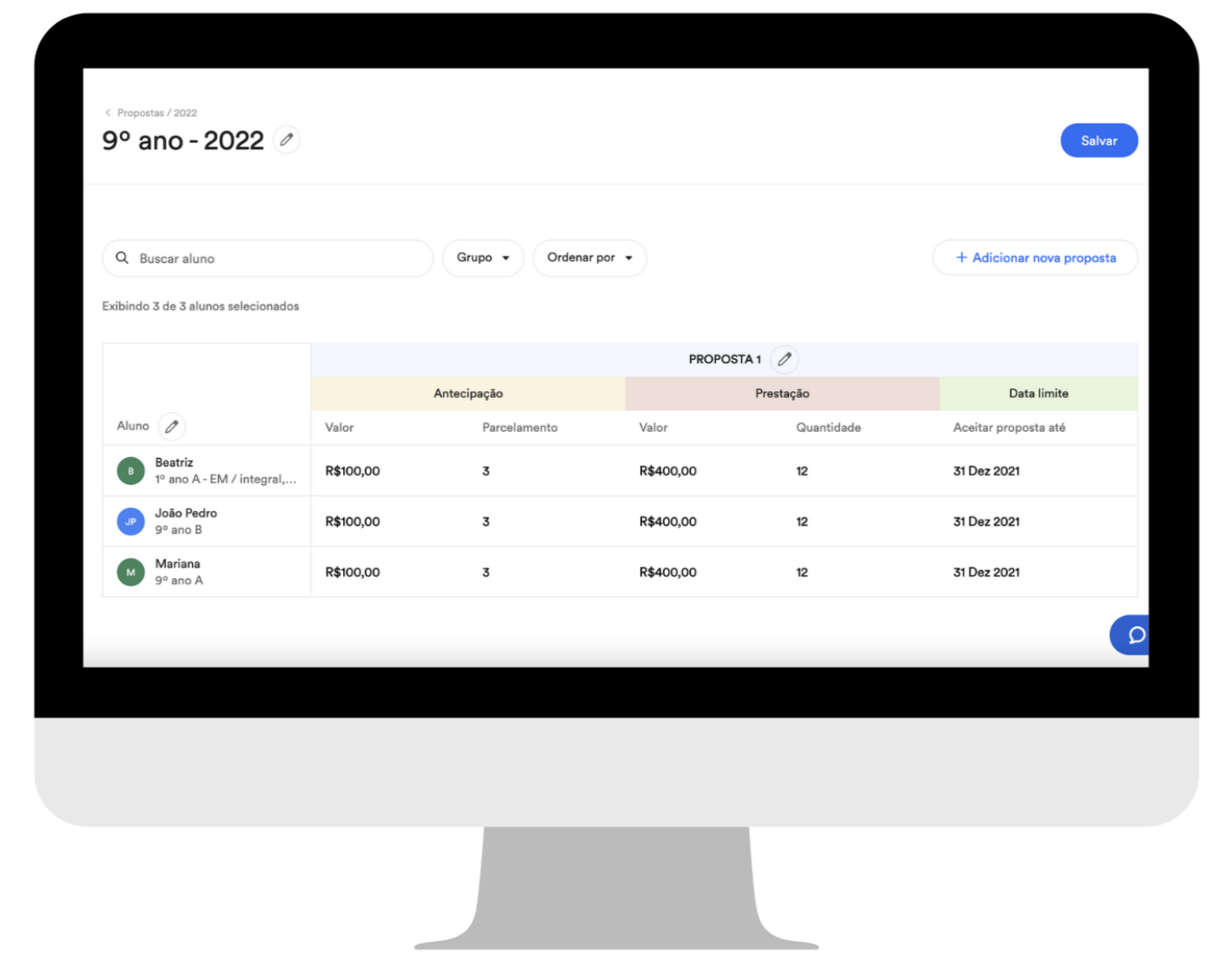
Task: Click Mariana's 31 Dez 2021 date cell
Action: 986,572
